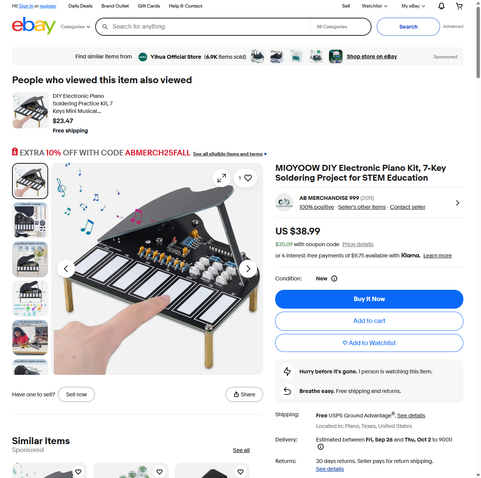Follow the Seller's other items link

[x=362, y=207]
